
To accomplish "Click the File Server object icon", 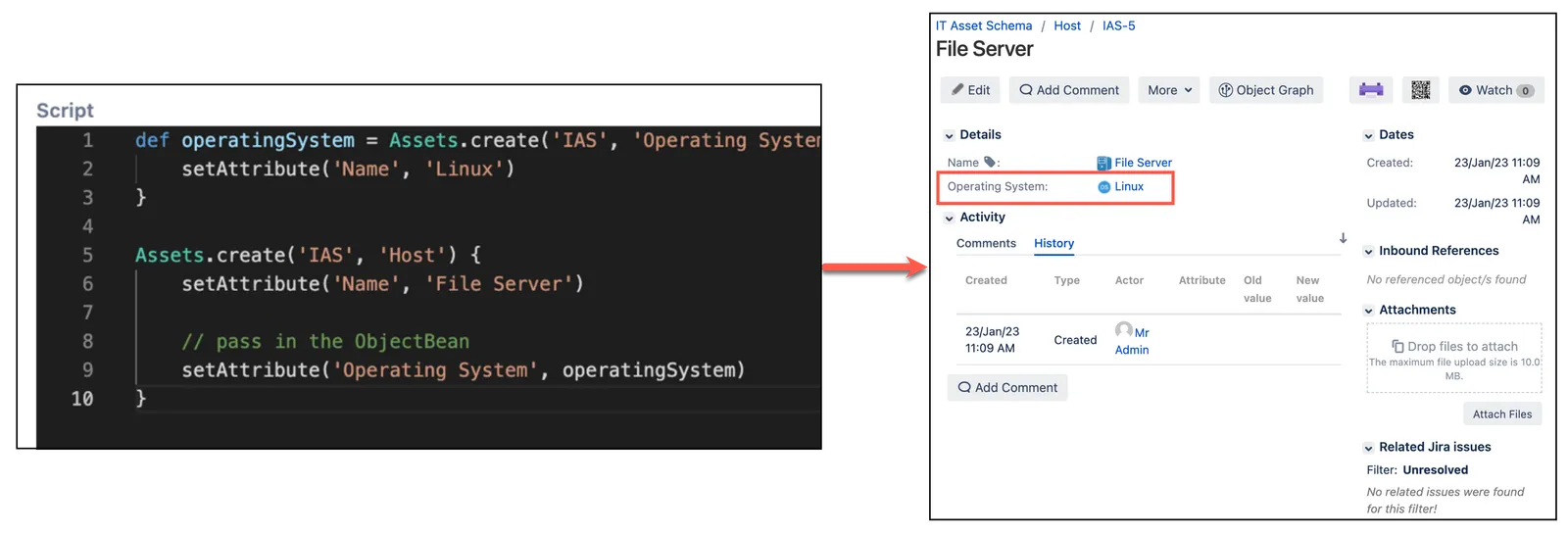I will coord(1103,163).
